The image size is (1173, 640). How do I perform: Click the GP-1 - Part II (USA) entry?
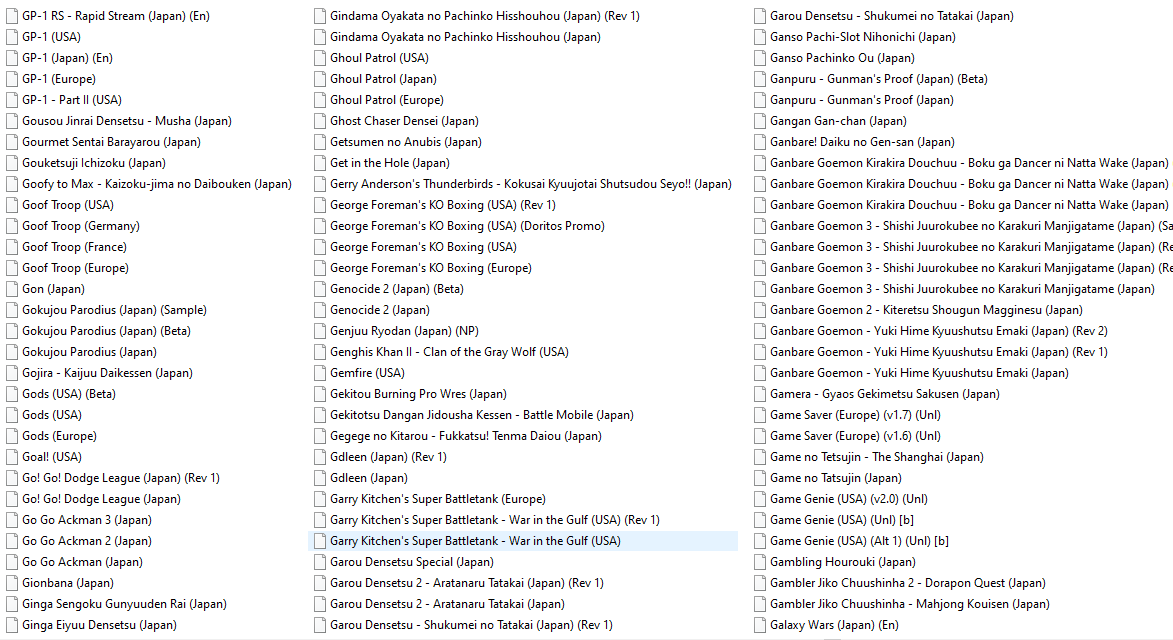pos(72,99)
